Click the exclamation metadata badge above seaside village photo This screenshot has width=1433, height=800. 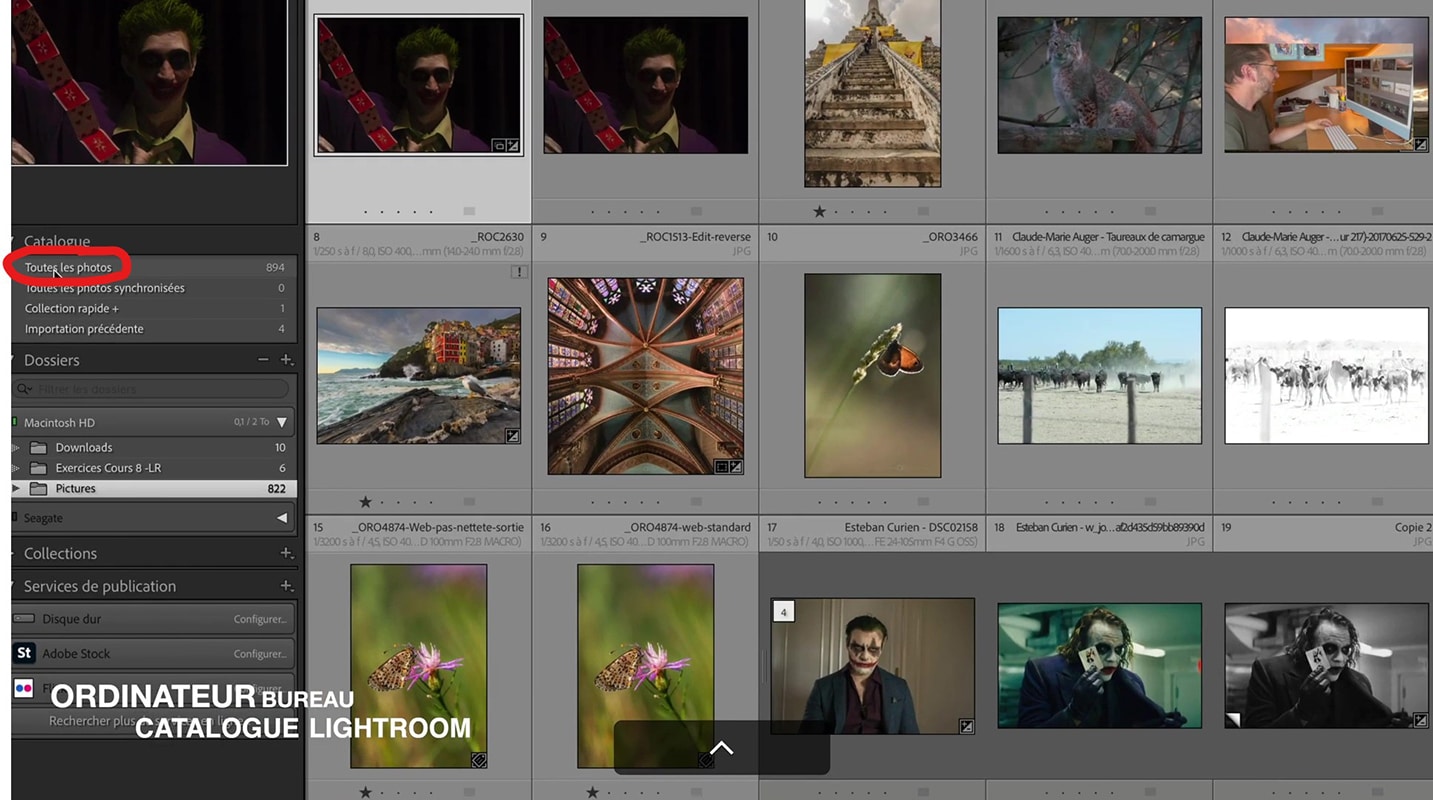point(518,272)
